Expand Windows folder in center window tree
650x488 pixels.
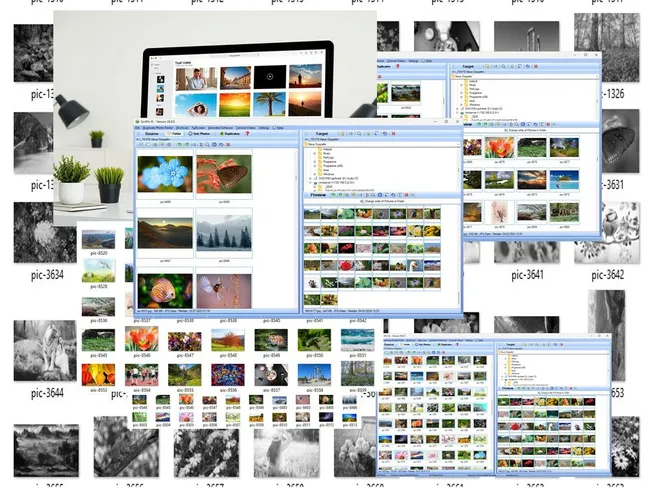(x=315, y=174)
